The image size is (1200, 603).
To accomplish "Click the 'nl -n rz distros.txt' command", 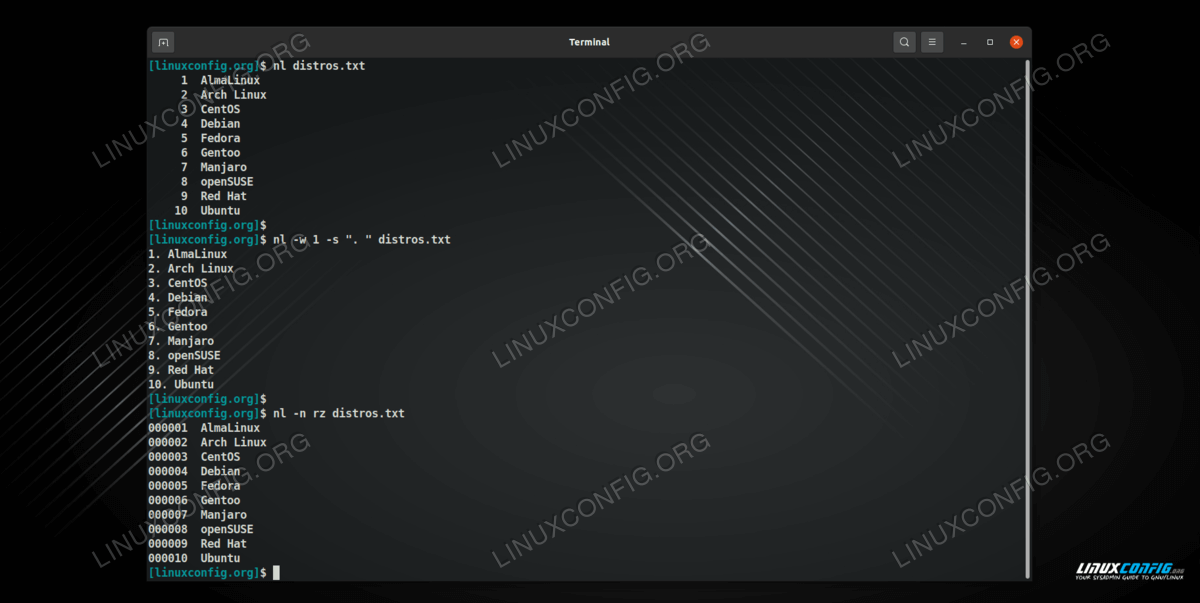I will [x=332, y=413].
